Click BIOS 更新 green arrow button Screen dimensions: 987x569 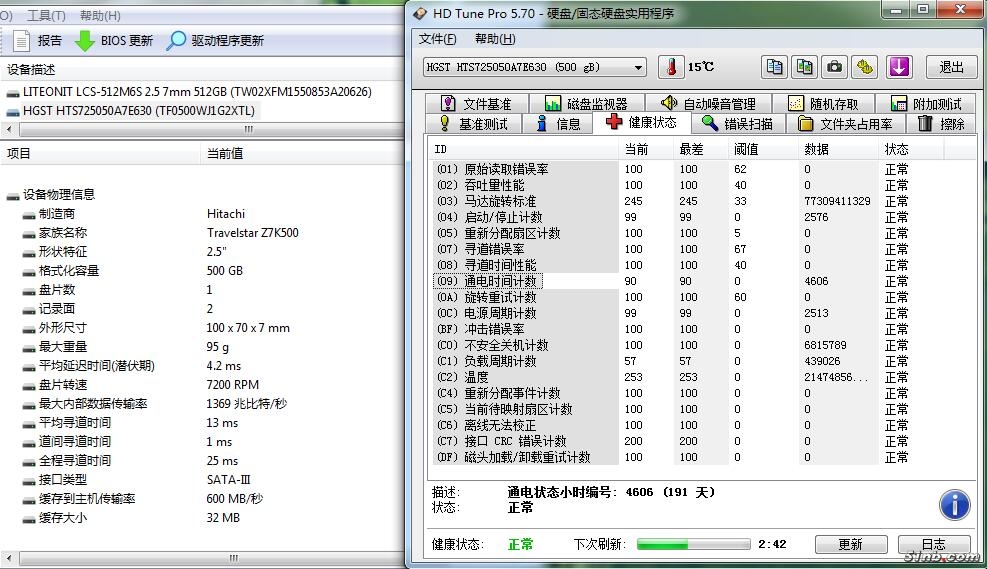114,41
